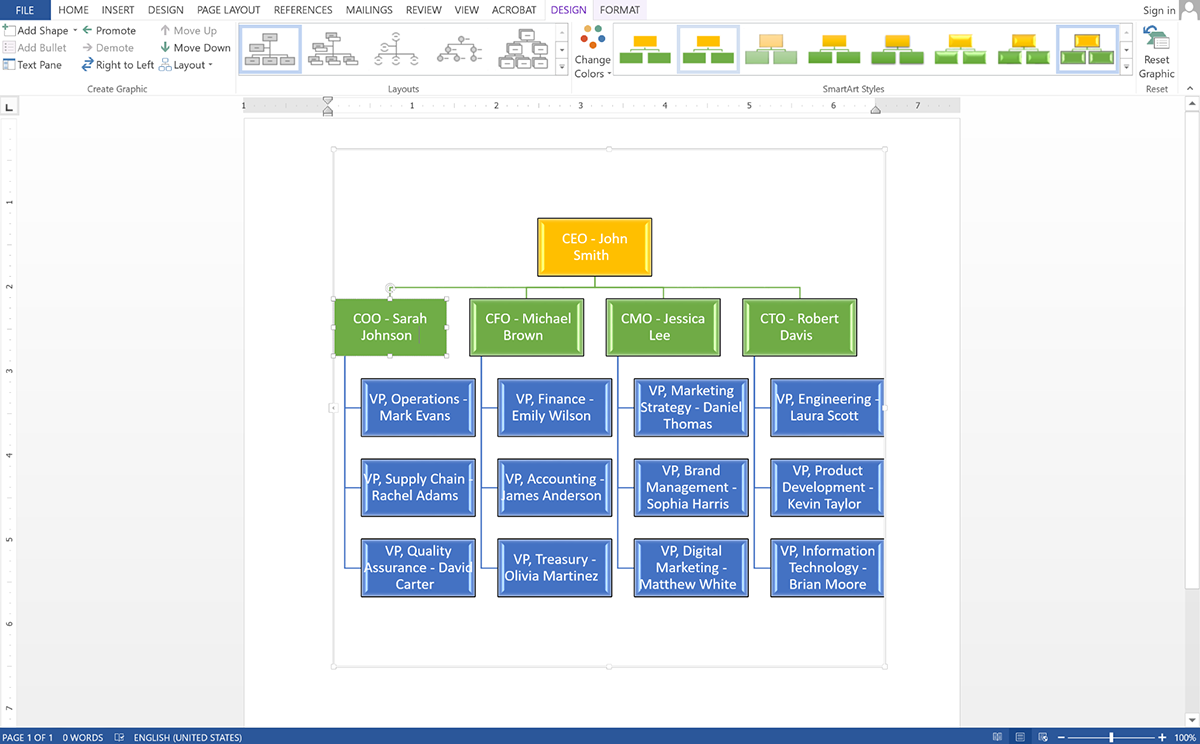Promote the selected shape
Image resolution: width=1200 pixels, height=744 pixels.
[109, 31]
